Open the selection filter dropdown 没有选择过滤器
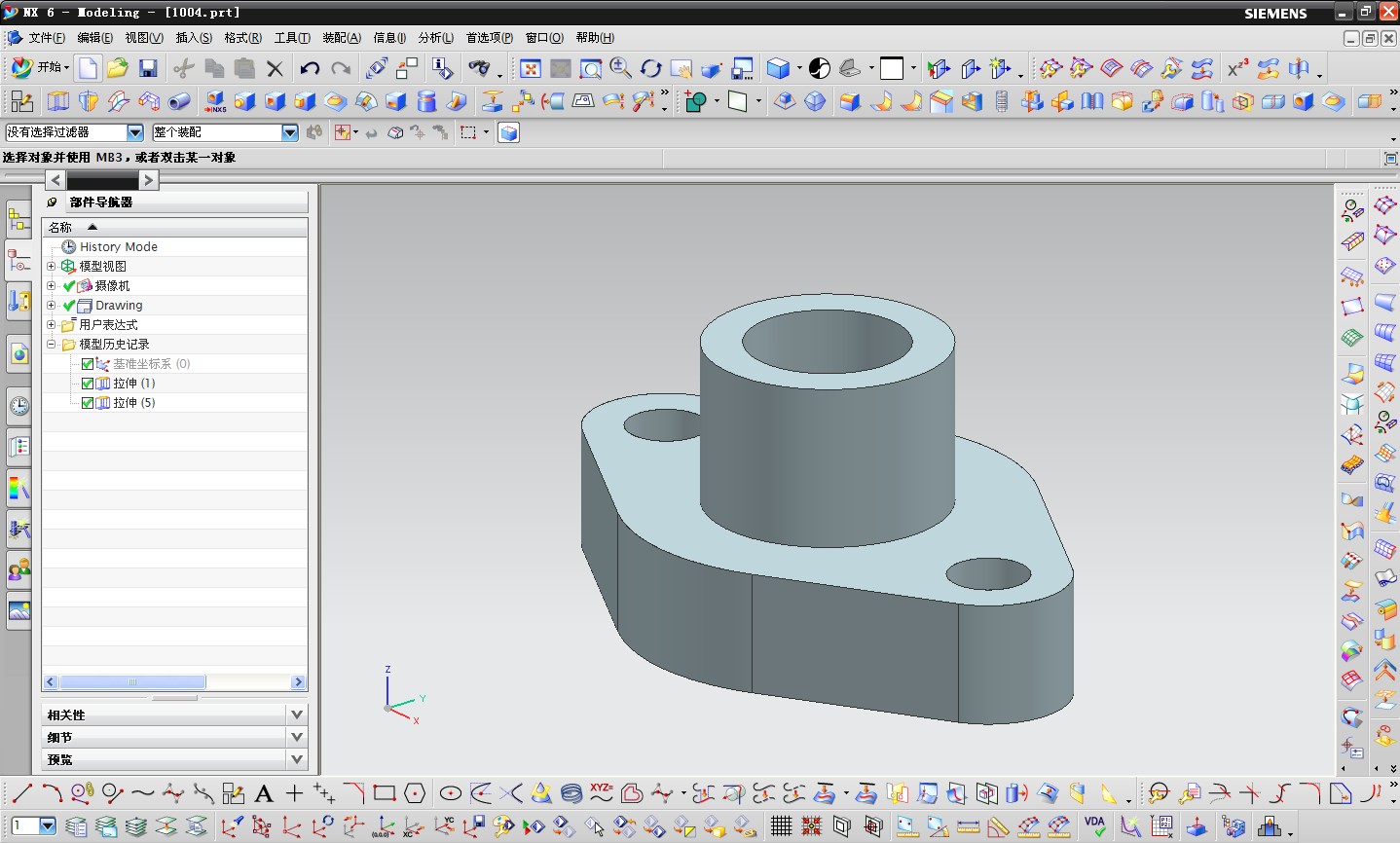The image size is (1400, 843). [x=135, y=132]
